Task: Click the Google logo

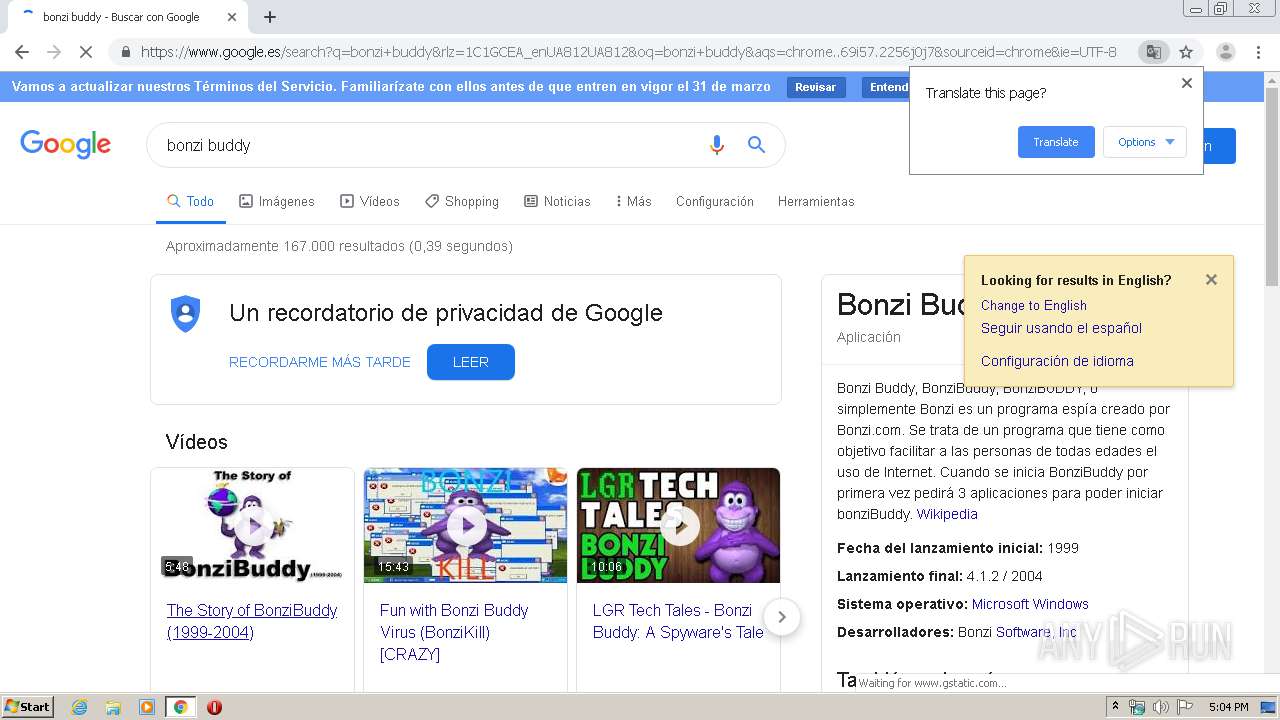Action: [66, 145]
